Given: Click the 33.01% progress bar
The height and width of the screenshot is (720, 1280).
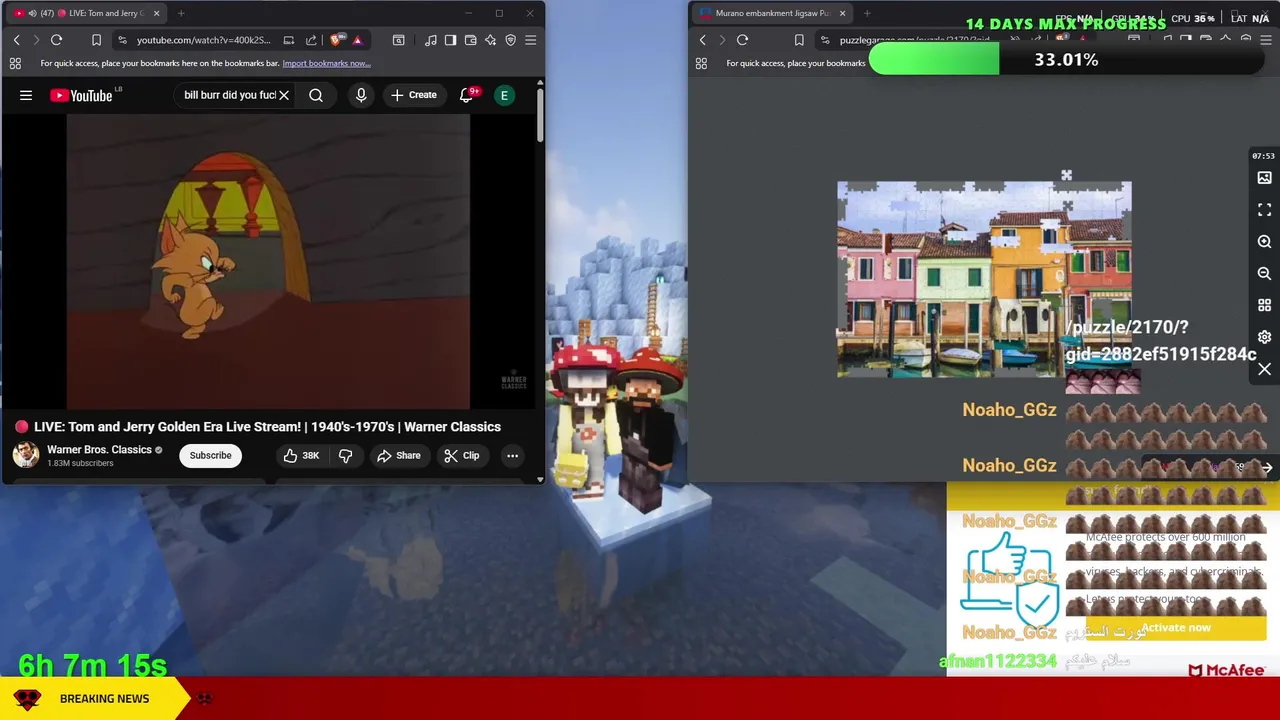Looking at the screenshot, I should [1066, 60].
